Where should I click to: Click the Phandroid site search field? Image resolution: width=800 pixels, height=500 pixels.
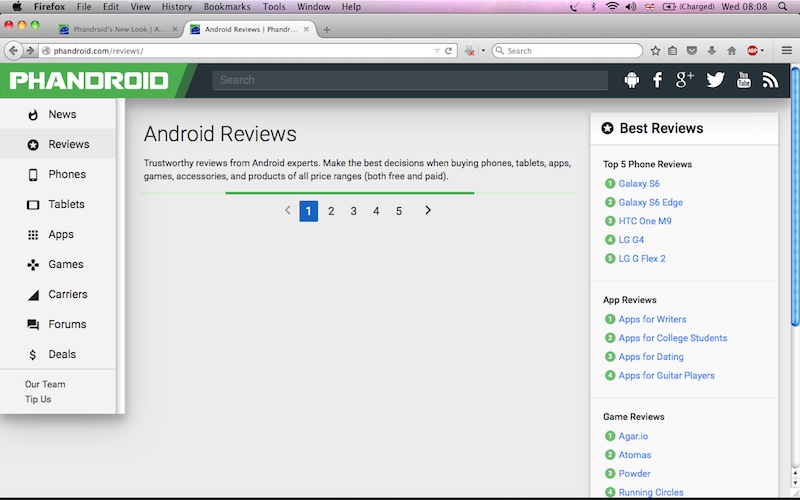coord(410,80)
